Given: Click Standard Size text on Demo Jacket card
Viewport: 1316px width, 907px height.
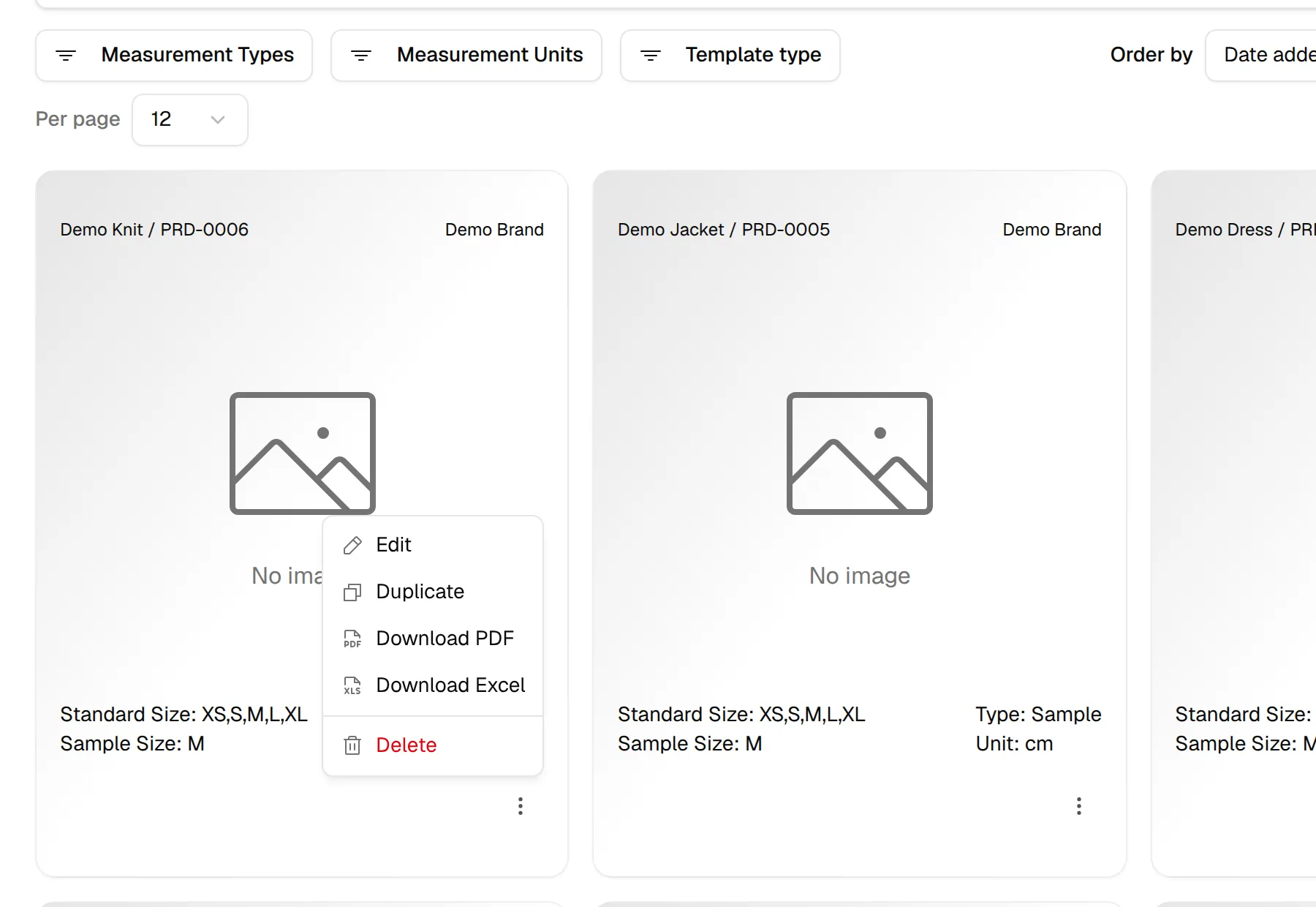Looking at the screenshot, I should 741,715.
